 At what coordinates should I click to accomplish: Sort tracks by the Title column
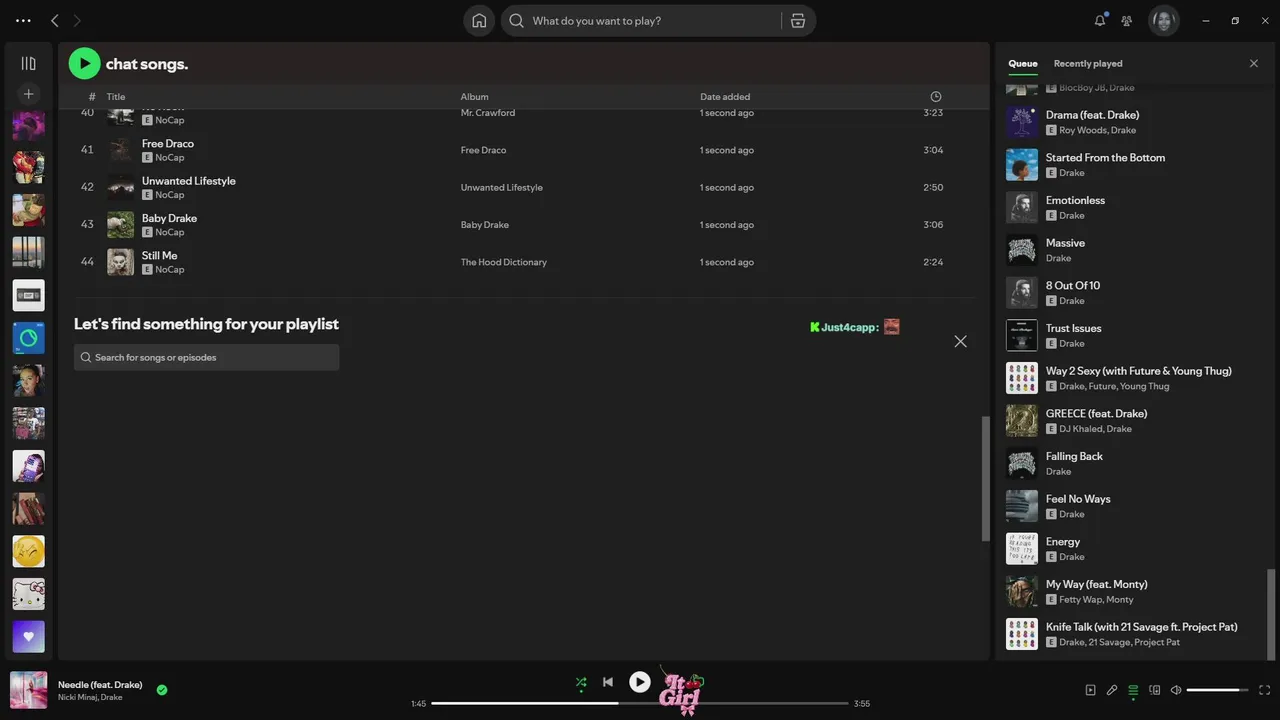coord(116,97)
